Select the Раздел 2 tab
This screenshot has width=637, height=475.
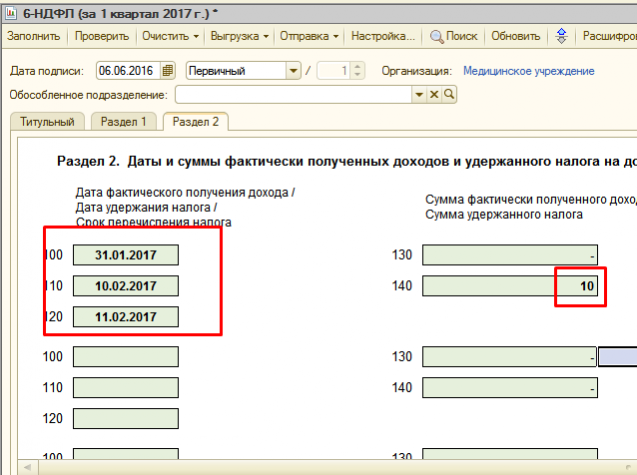pyautogui.click(x=195, y=122)
